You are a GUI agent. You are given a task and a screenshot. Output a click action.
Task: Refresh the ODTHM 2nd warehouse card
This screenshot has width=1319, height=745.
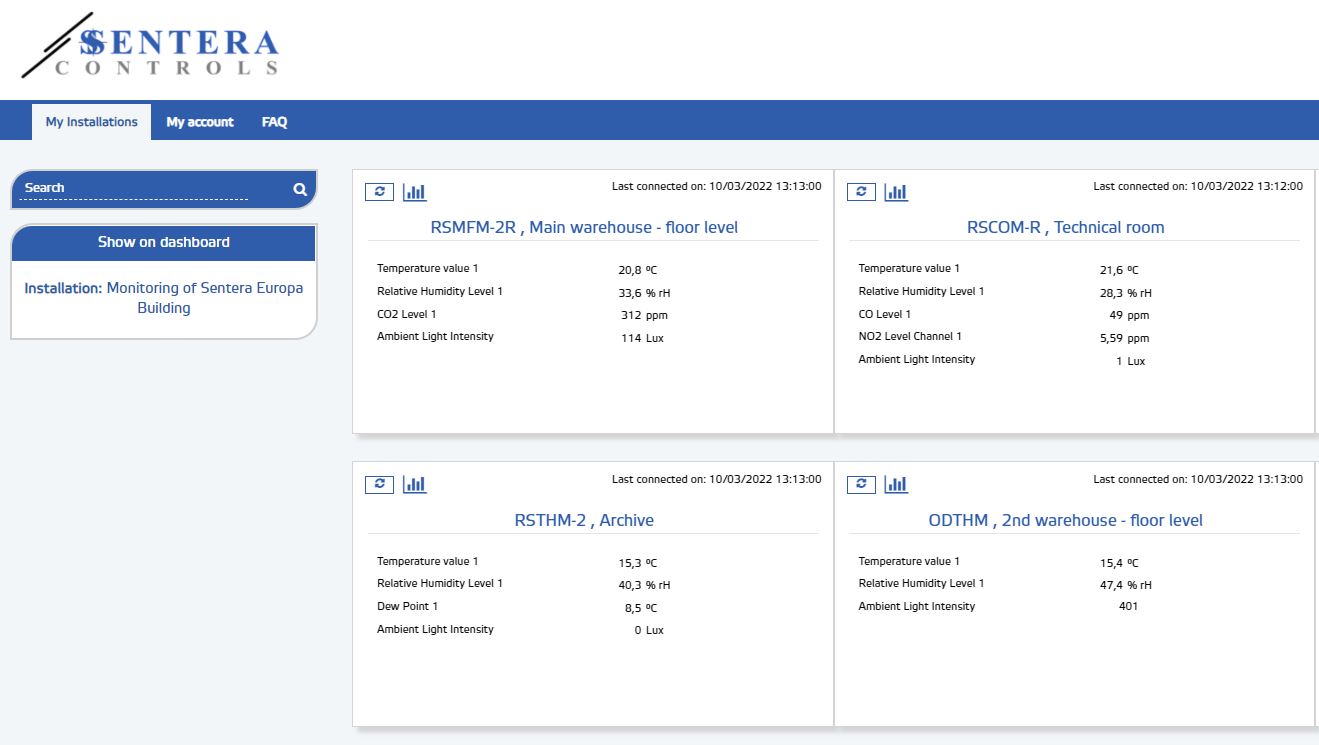[x=861, y=484]
